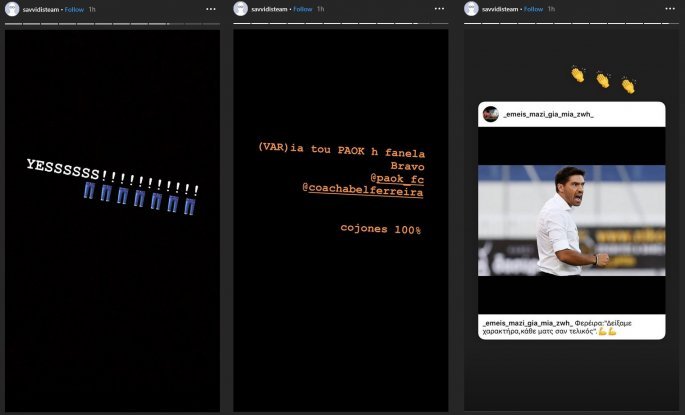Click the clapping hands emoji sticker

pos(602,79)
